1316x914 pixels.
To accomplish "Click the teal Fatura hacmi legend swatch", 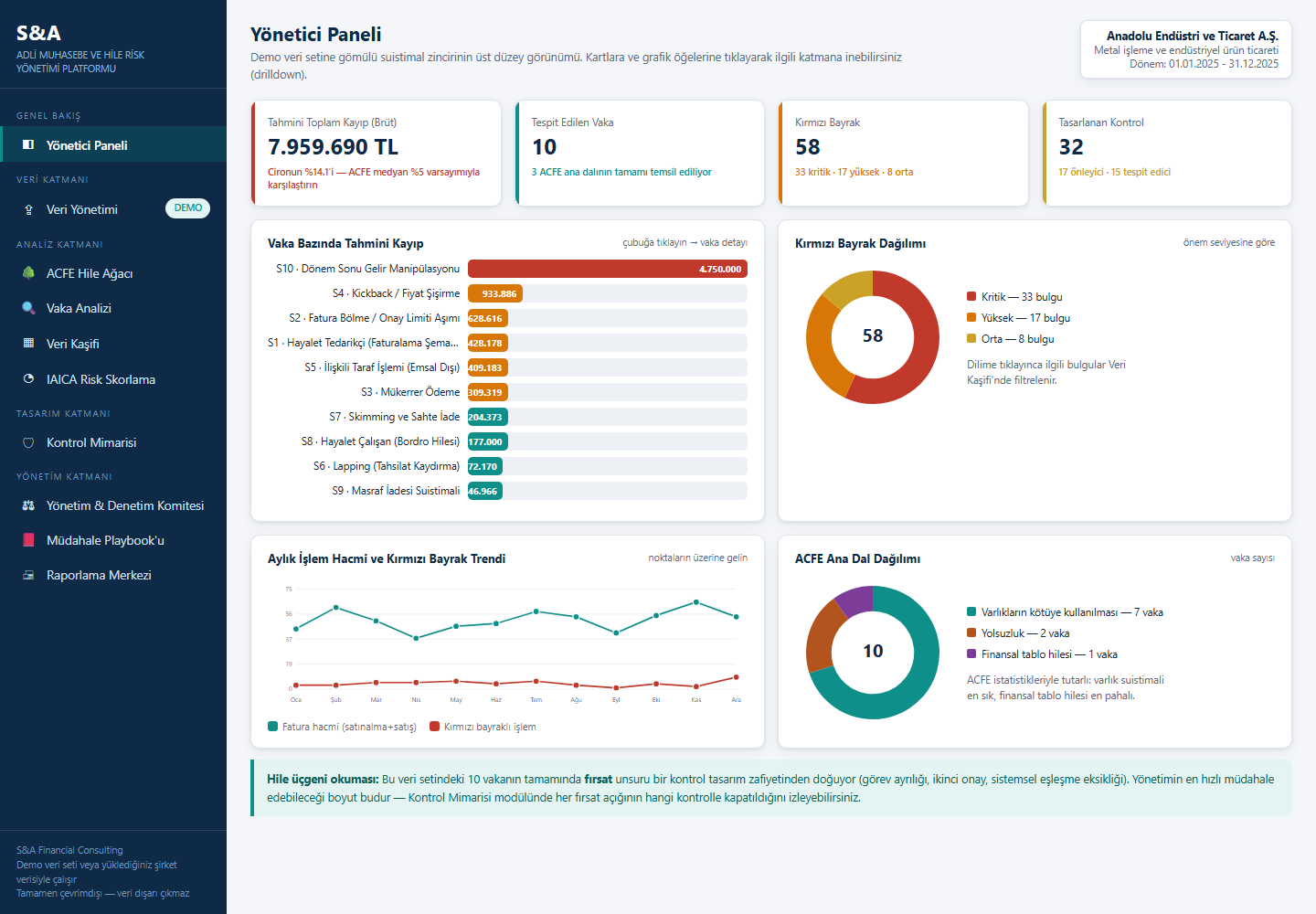I will click(272, 727).
